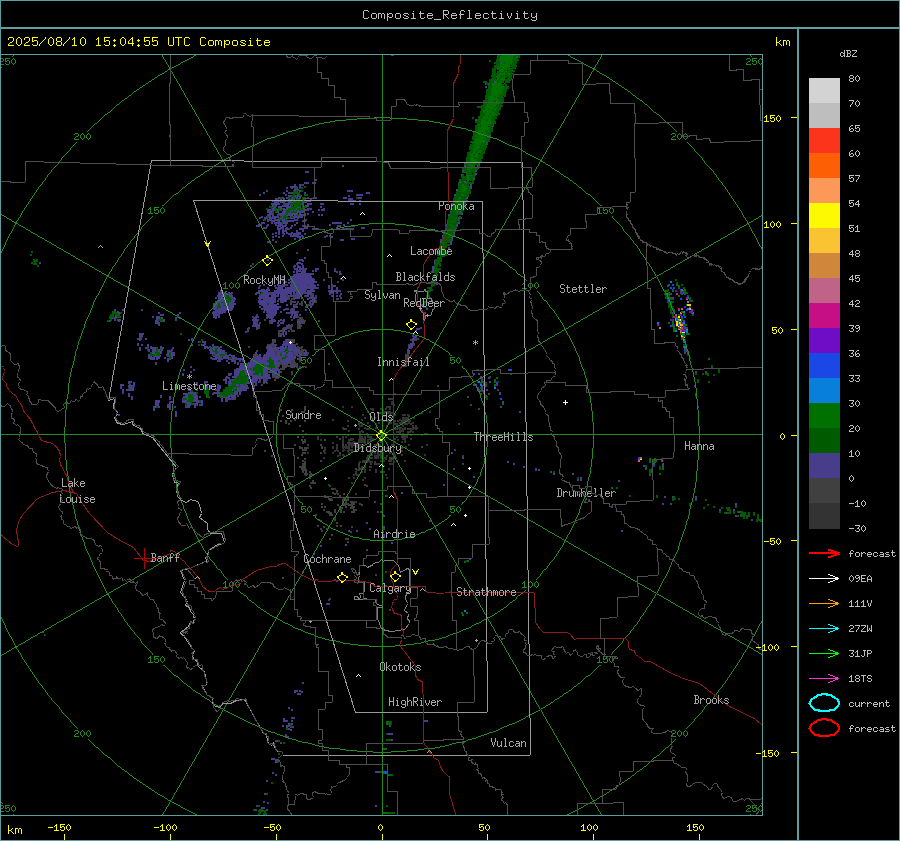Select the Lake Louise label
This screenshot has height=841, width=900.
[77, 491]
